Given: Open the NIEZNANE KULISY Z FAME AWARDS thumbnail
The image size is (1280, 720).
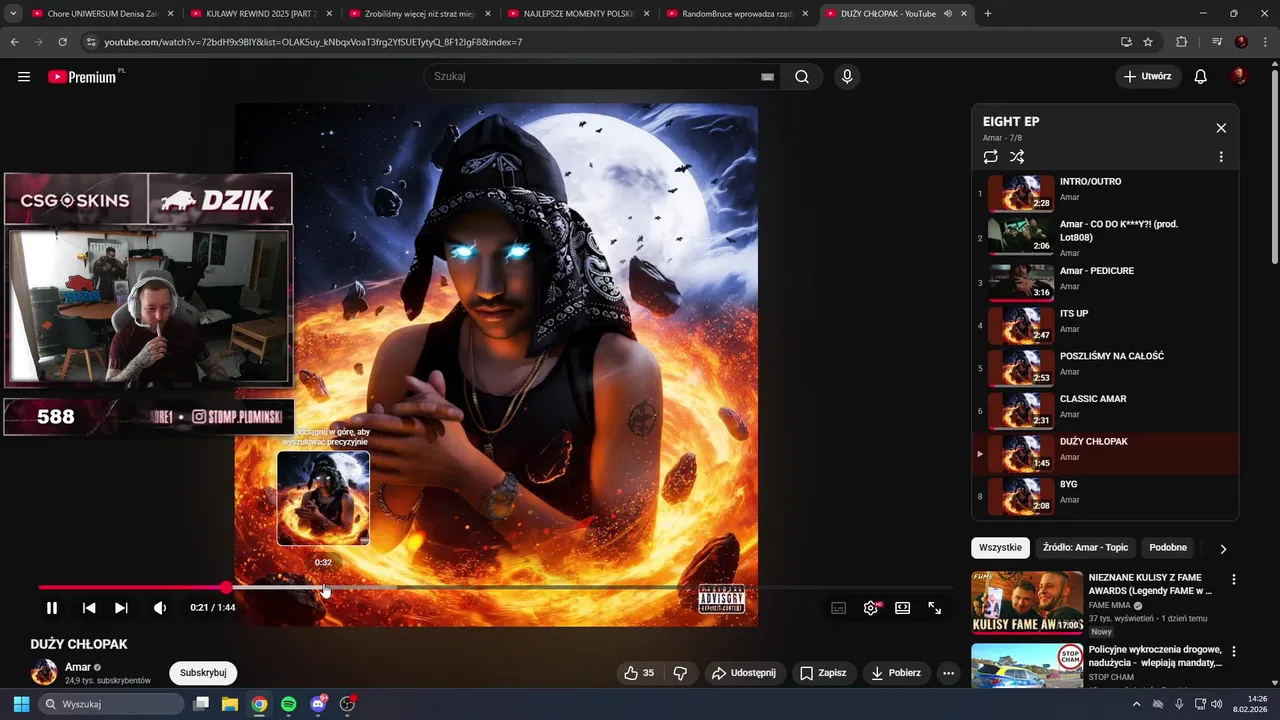Looking at the screenshot, I should [x=1027, y=602].
